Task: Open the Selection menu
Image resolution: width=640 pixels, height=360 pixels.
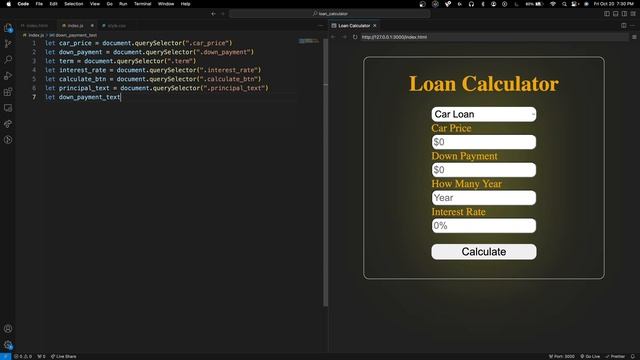Action: pos(73,4)
